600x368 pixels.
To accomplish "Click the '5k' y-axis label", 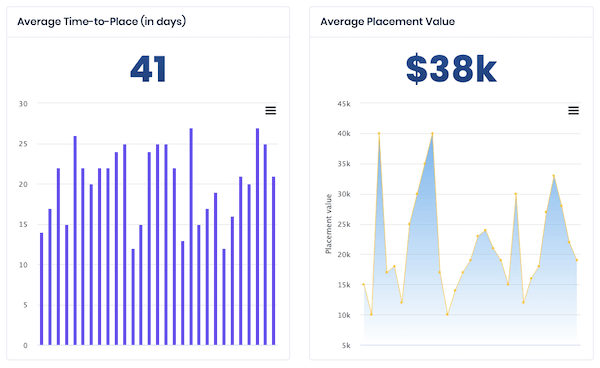I will [x=346, y=345].
